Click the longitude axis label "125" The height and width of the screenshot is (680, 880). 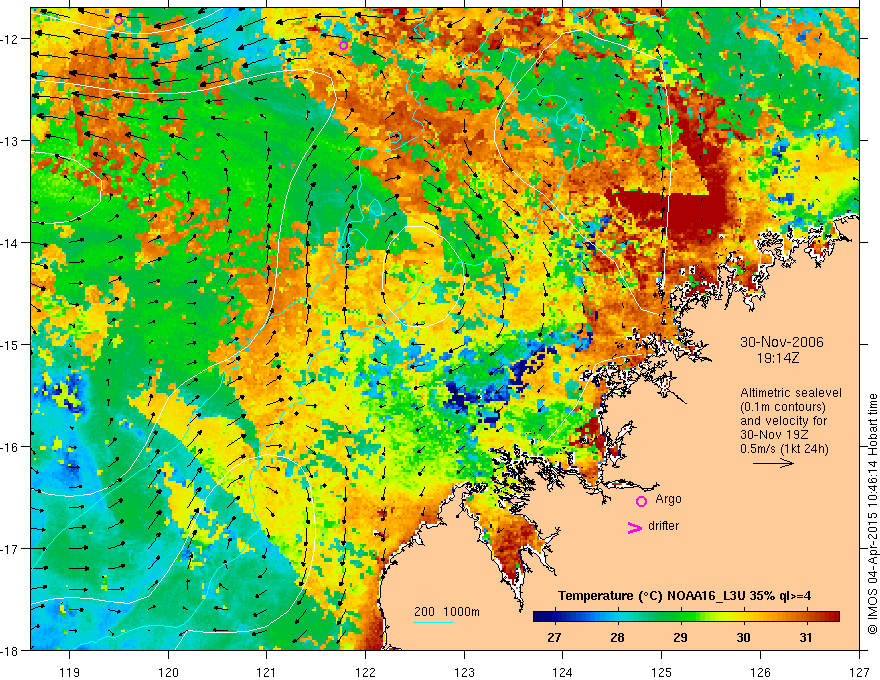662,672
